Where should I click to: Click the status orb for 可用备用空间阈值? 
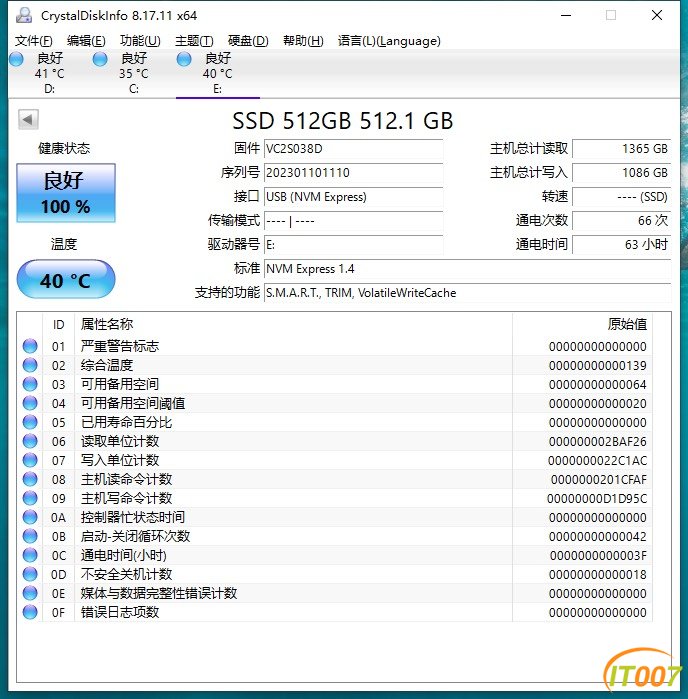(30, 403)
